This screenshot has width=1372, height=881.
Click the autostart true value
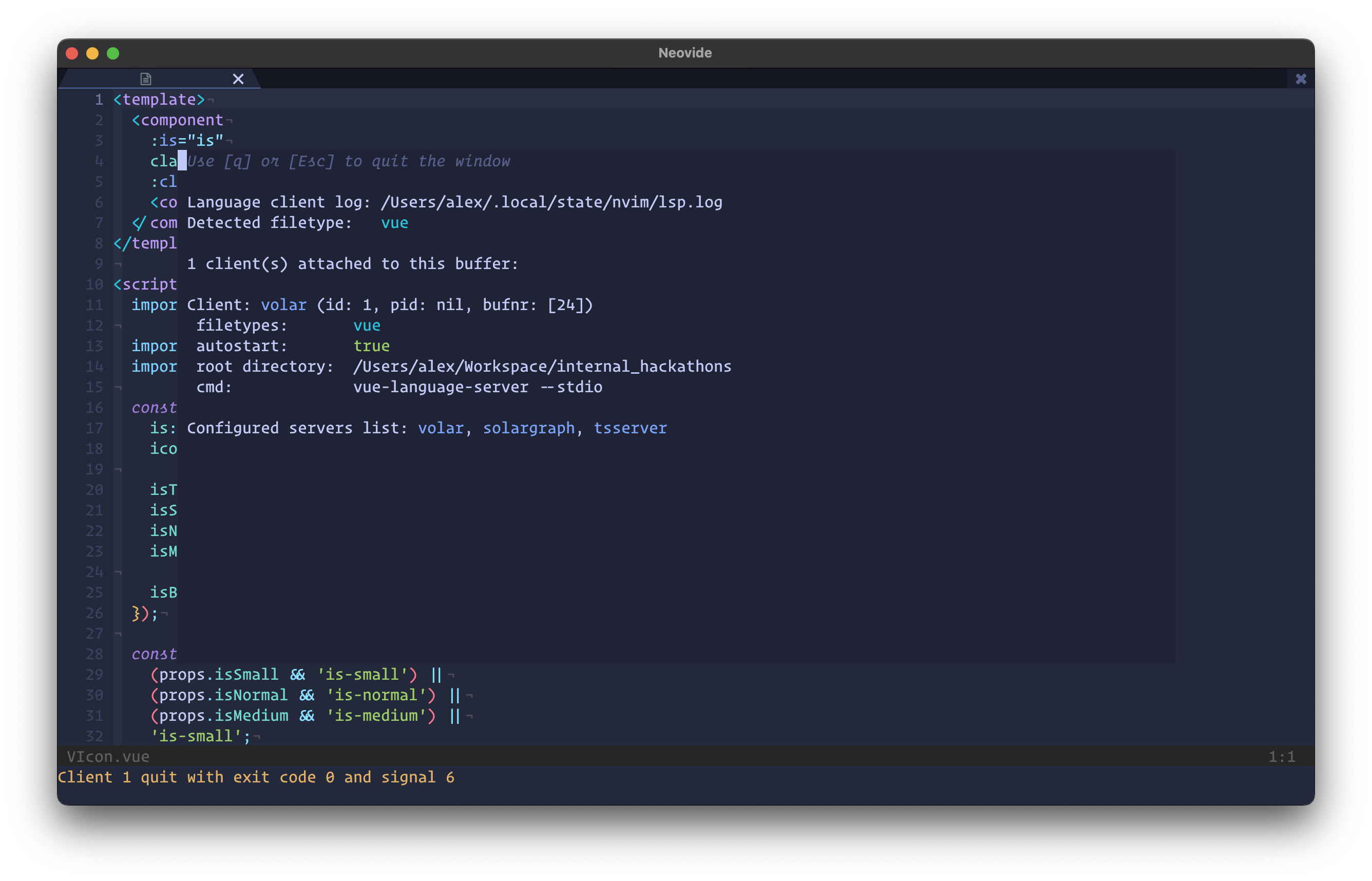pyautogui.click(x=371, y=346)
